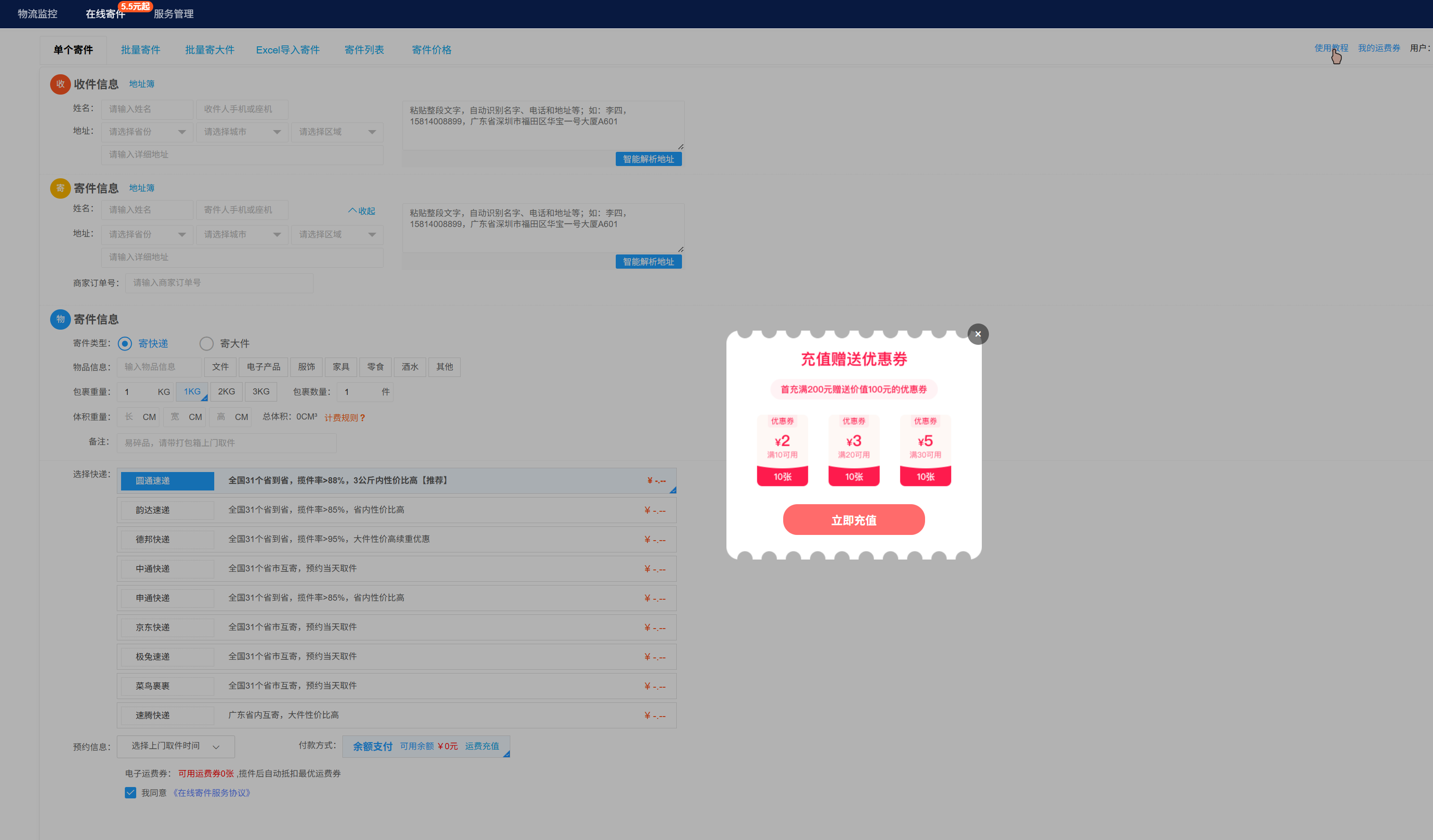The image size is (1433, 840).
Task: Uncheck the service agreement checkbox
Action: click(x=130, y=793)
